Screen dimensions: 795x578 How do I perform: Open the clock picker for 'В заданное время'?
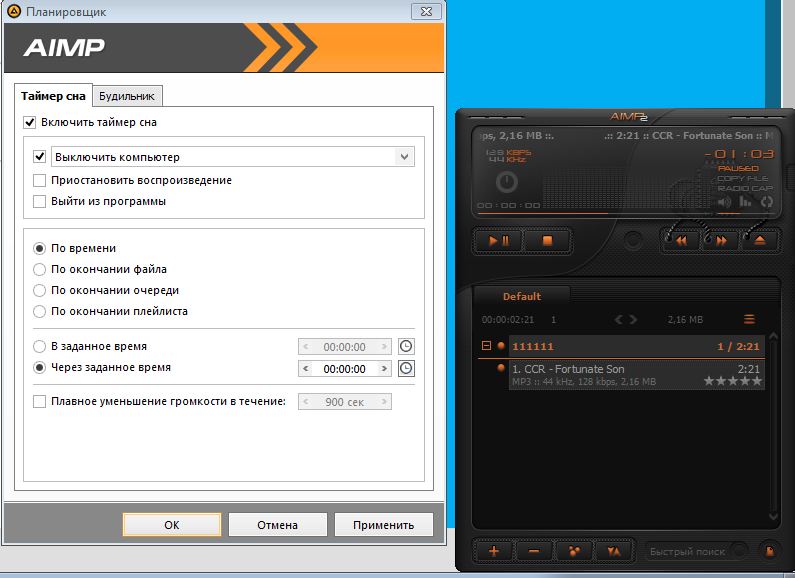point(406,346)
